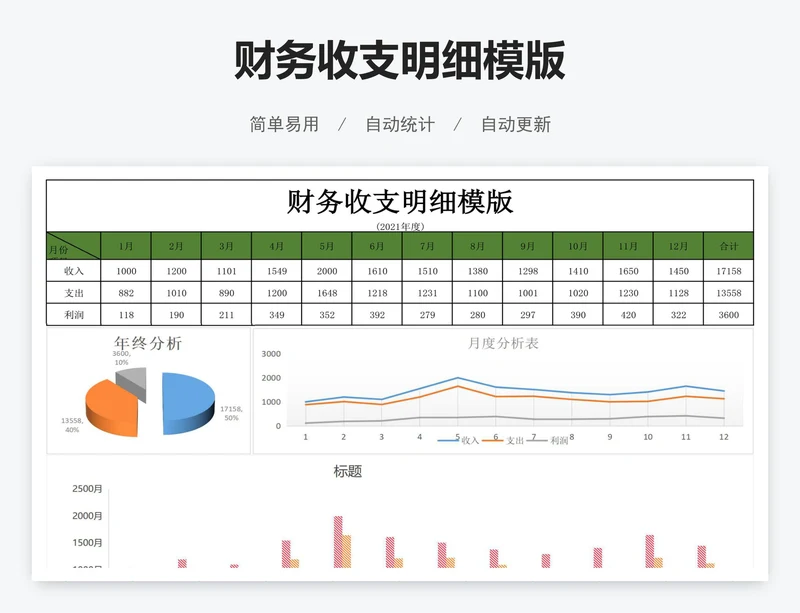The image size is (800, 613).
Task: Select income cell 1549 for 4月
Action: click(x=277, y=271)
